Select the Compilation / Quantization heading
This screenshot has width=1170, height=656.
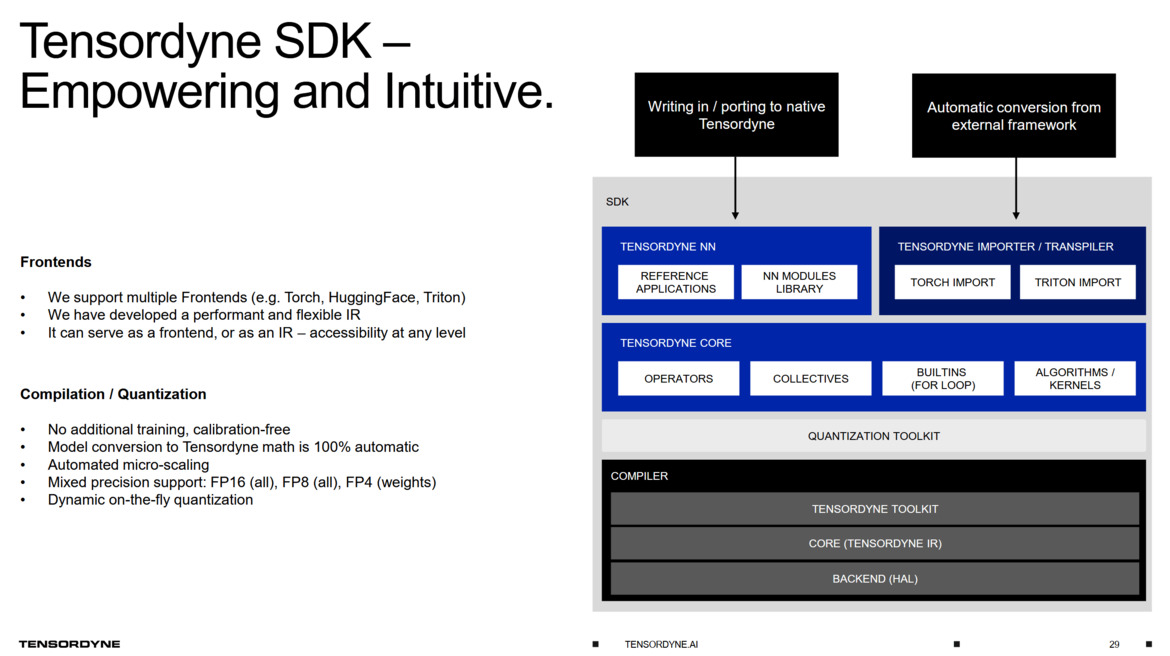113,394
